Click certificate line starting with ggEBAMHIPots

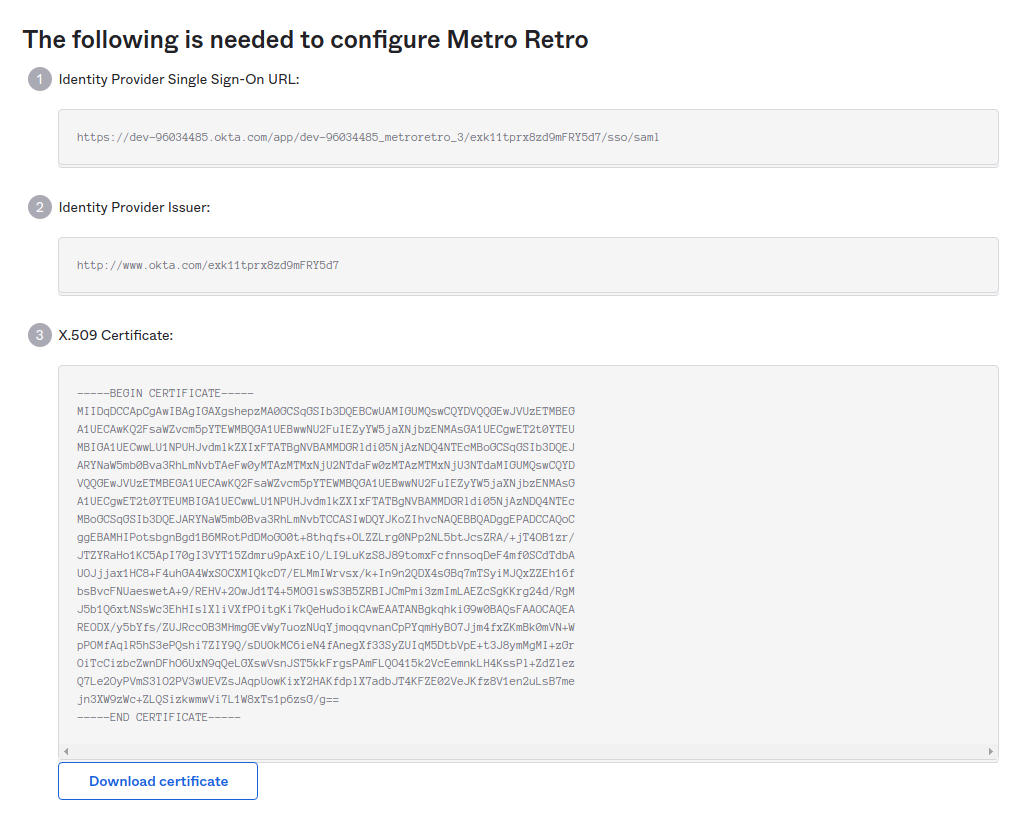[x=326, y=537]
